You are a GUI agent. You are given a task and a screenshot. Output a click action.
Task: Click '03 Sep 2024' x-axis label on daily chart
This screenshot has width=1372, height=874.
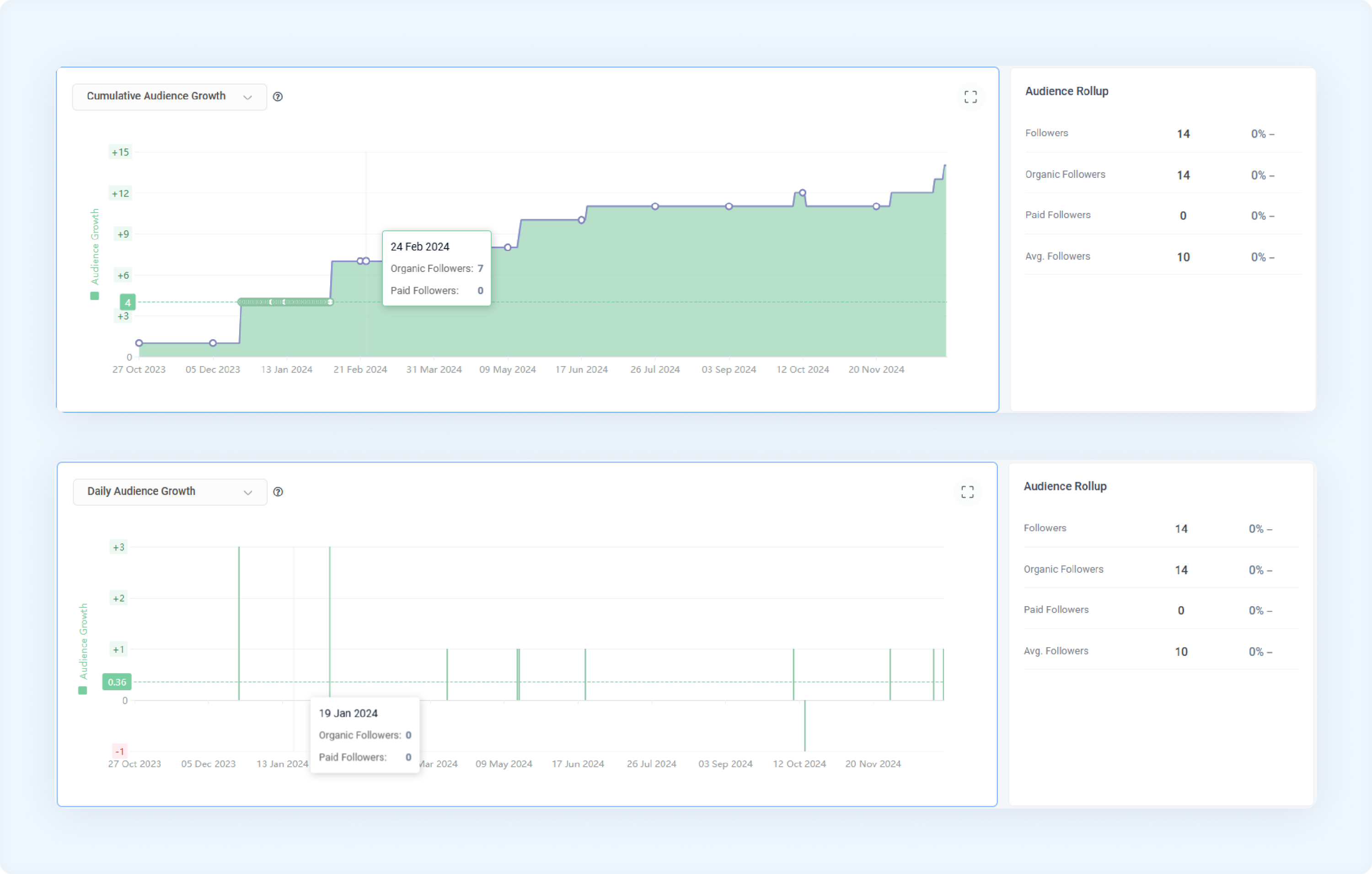pyautogui.click(x=725, y=764)
